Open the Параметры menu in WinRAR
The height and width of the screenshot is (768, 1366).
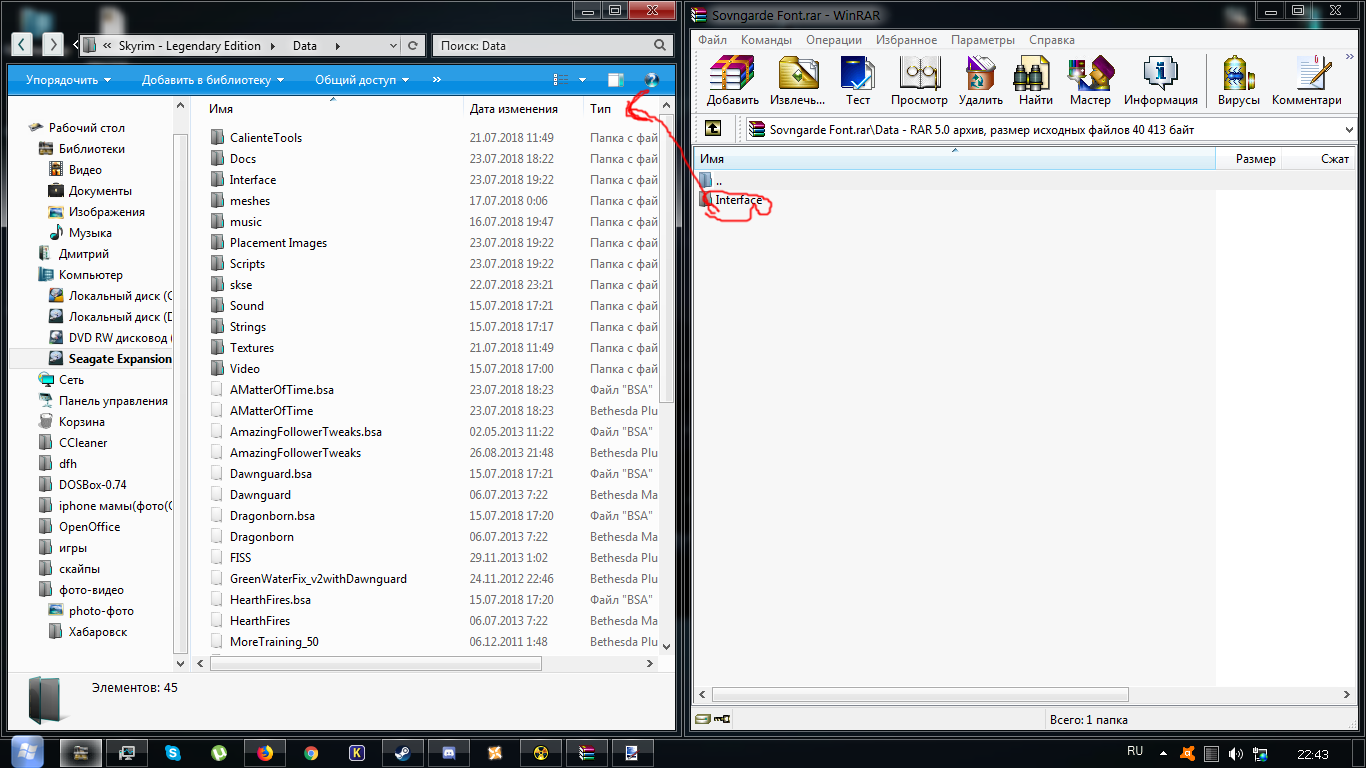(x=983, y=40)
